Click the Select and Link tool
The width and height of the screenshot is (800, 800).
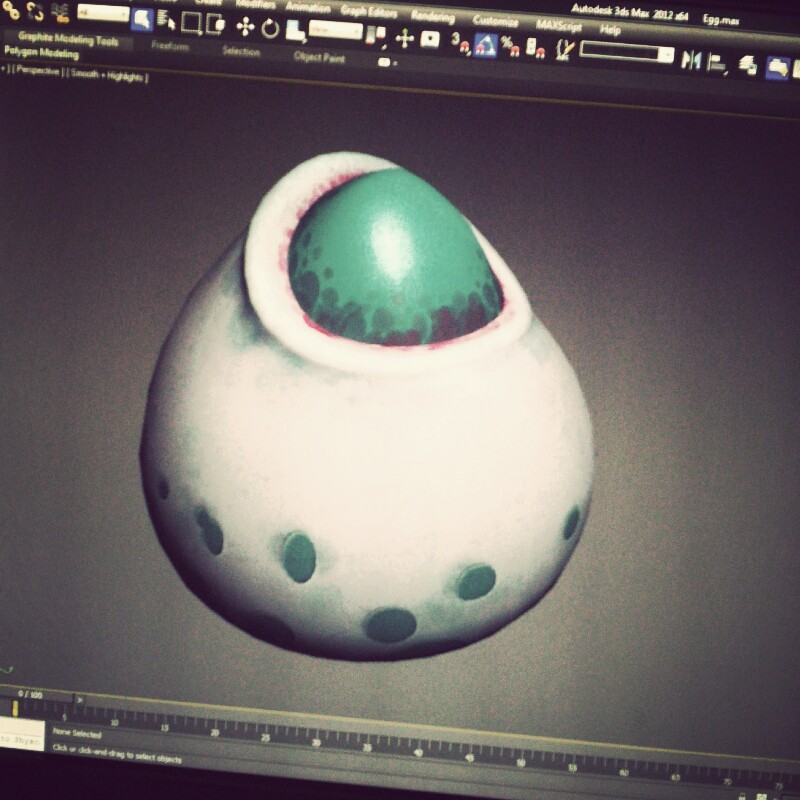coord(11,10)
